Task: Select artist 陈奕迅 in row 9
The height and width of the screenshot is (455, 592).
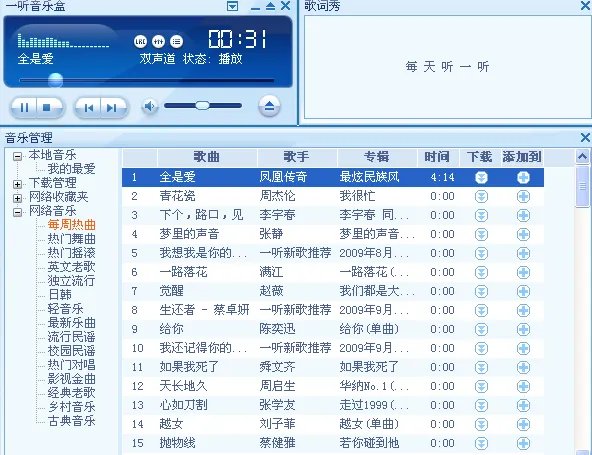Action: click(277, 329)
